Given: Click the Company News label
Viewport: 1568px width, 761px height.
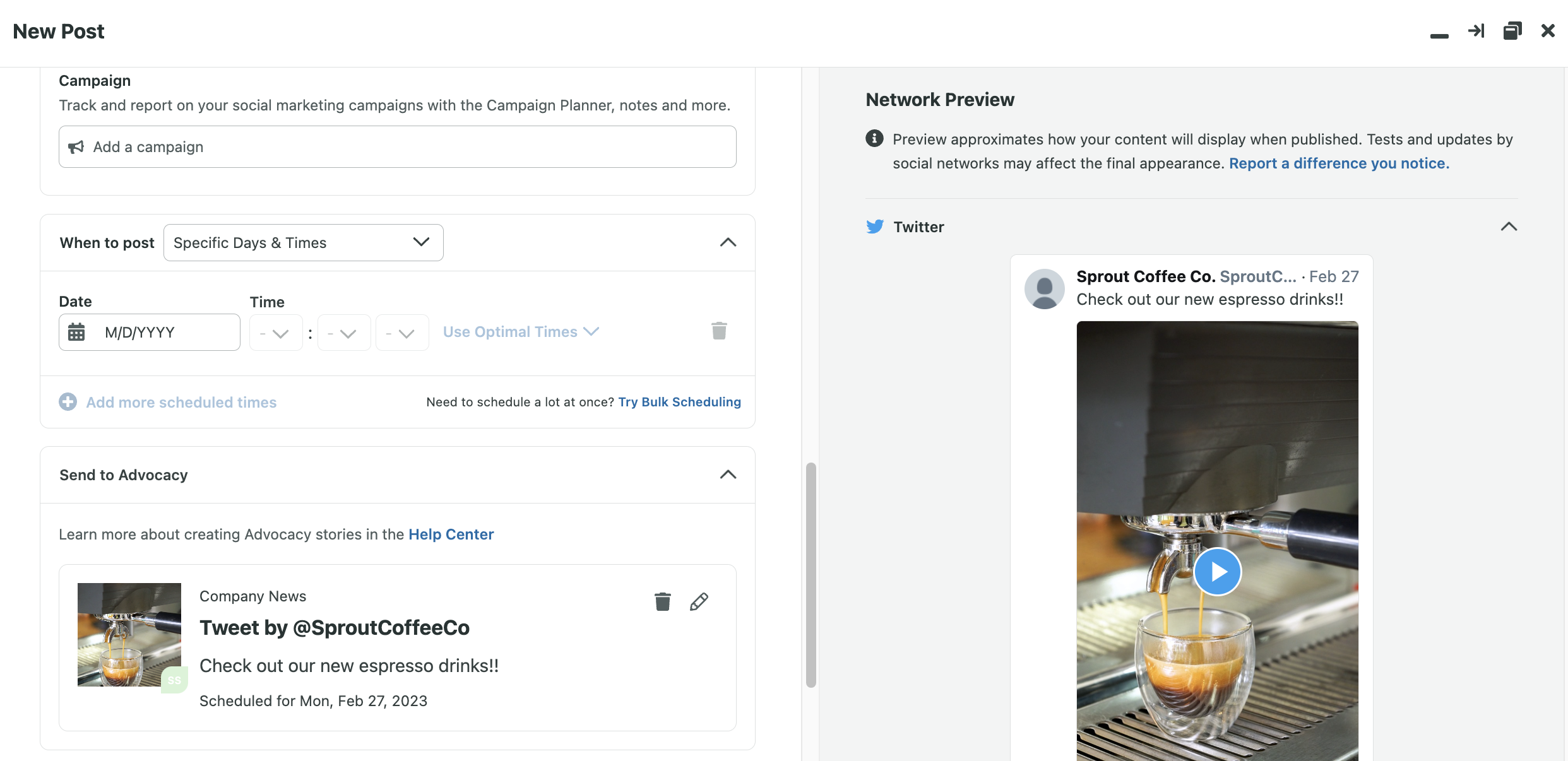Looking at the screenshot, I should coord(252,596).
